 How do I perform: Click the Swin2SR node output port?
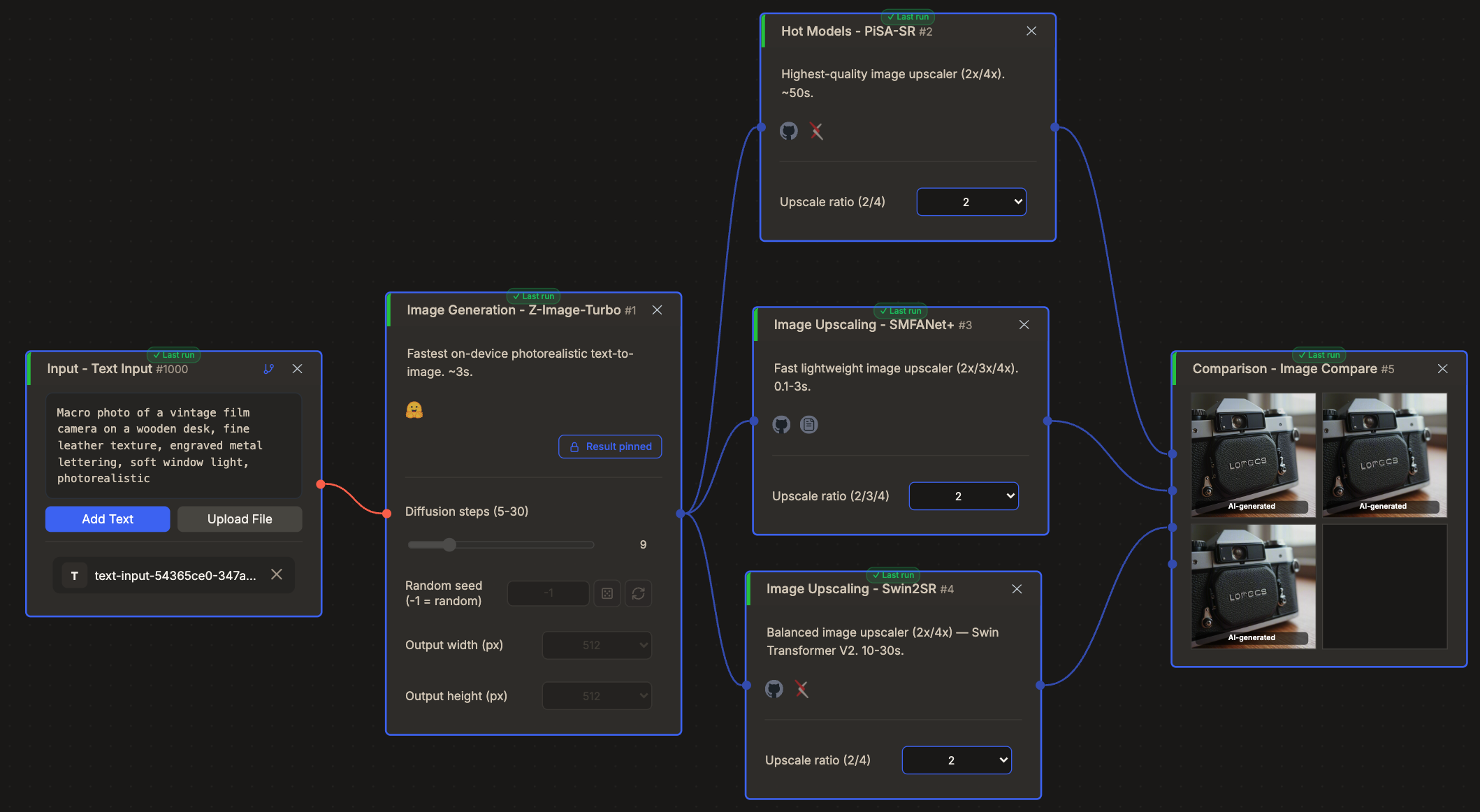[x=1040, y=686]
